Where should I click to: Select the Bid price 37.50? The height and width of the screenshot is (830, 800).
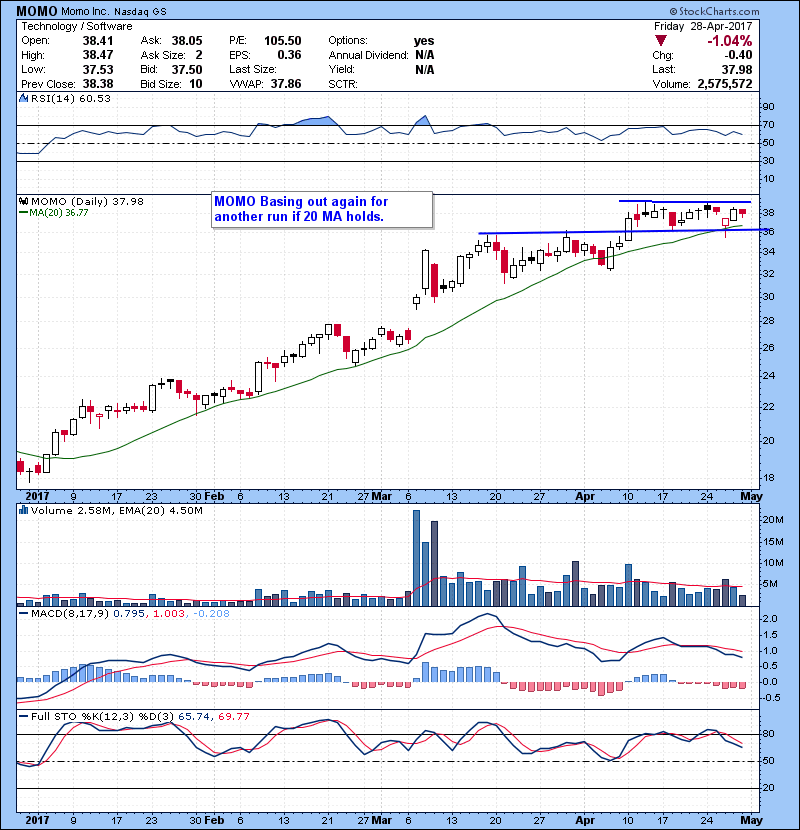point(187,69)
